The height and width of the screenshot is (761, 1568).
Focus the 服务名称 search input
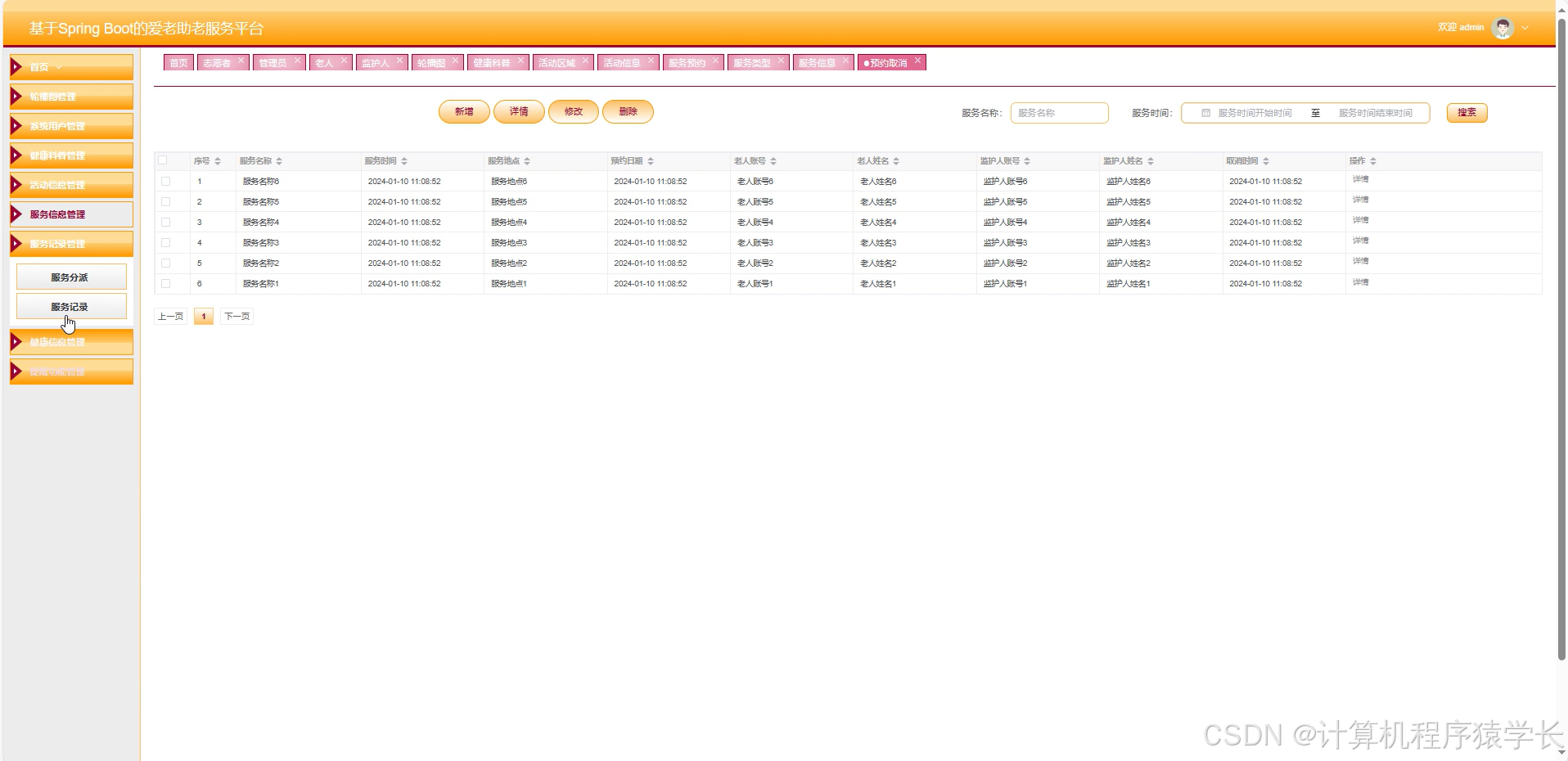[x=1059, y=113]
